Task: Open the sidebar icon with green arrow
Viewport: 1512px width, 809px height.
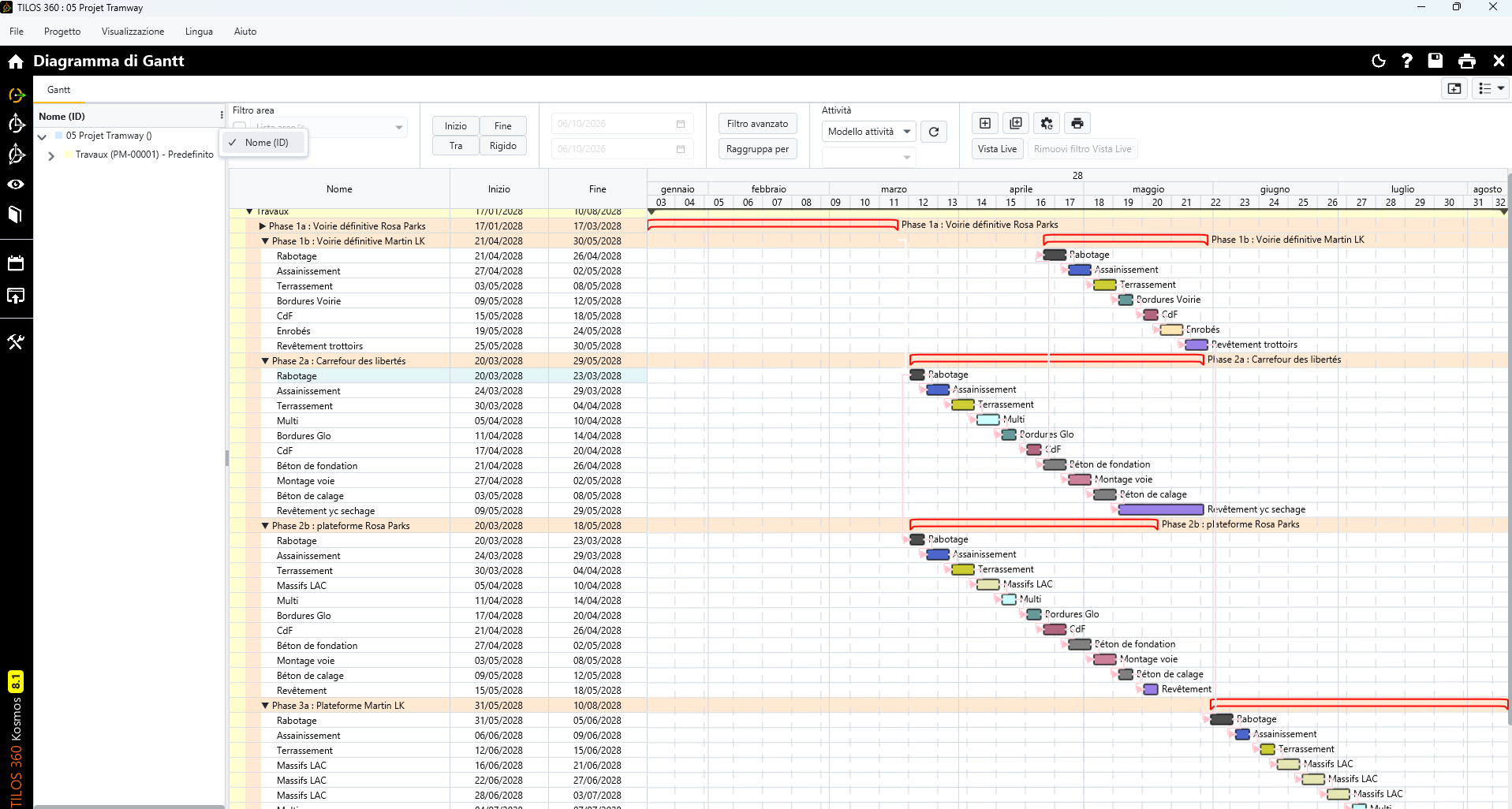Action: pos(17,95)
